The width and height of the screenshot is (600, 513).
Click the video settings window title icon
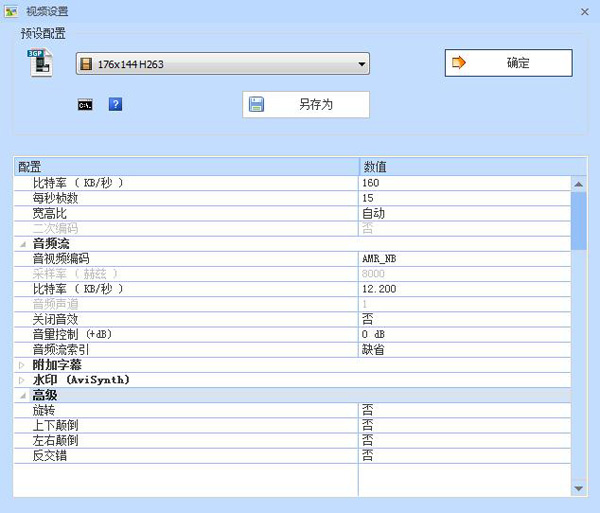click(x=11, y=11)
